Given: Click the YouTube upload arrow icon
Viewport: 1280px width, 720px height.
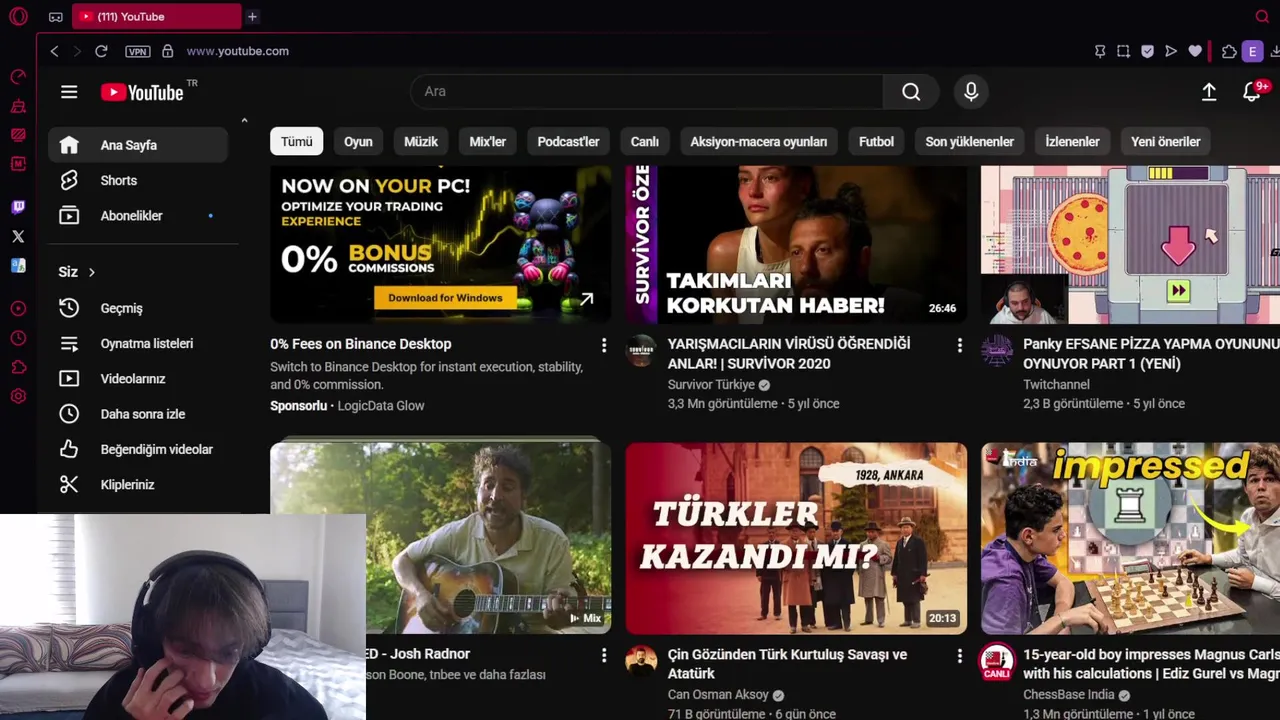Looking at the screenshot, I should pyautogui.click(x=1209, y=92).
